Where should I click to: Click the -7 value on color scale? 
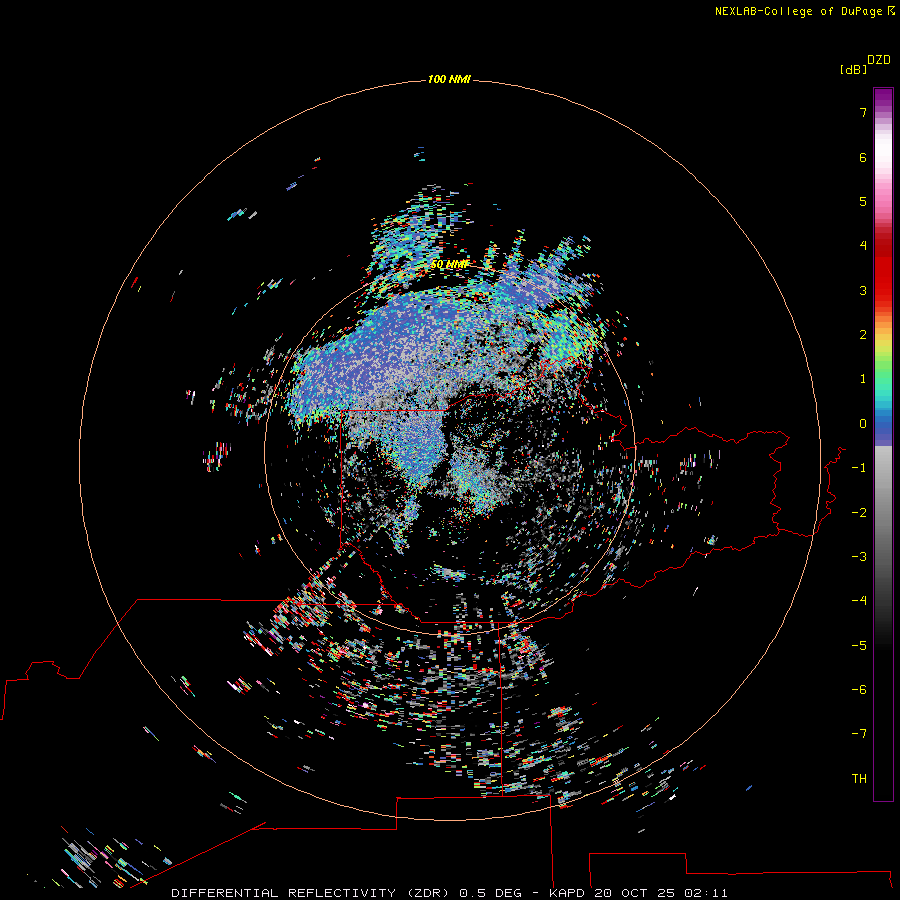pyautogui.click(x=859, y=734)
